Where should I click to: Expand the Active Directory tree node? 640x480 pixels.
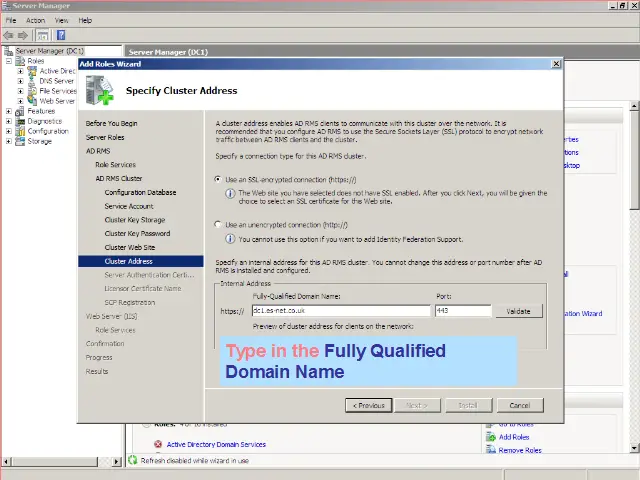[x=20, y=71]
